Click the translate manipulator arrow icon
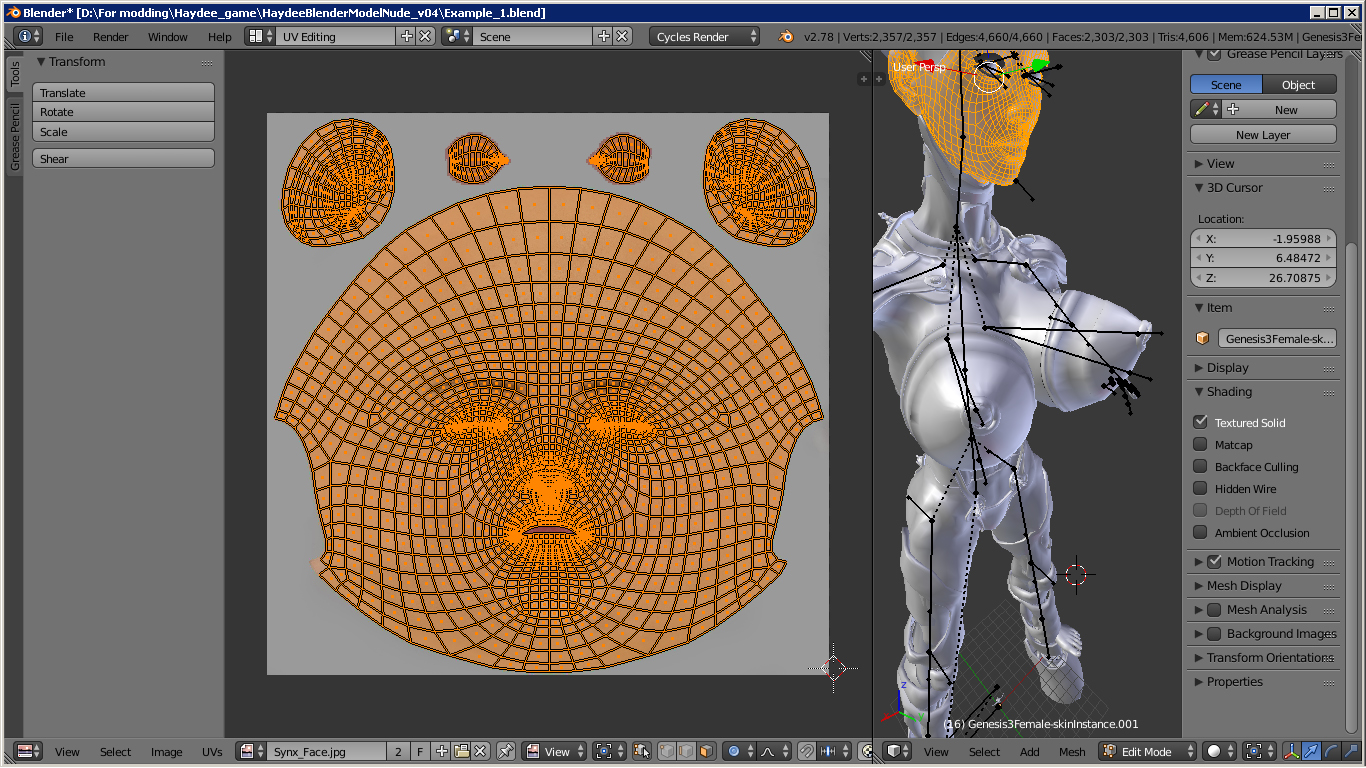Image resolution: width=1366 pixels, height=768 pixels. coord(1311,751)
